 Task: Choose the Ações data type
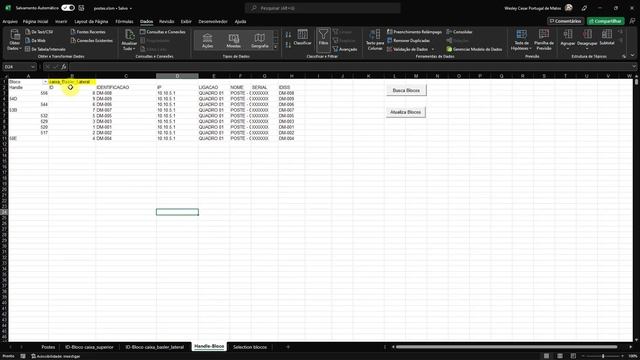(x=207, y=41)
